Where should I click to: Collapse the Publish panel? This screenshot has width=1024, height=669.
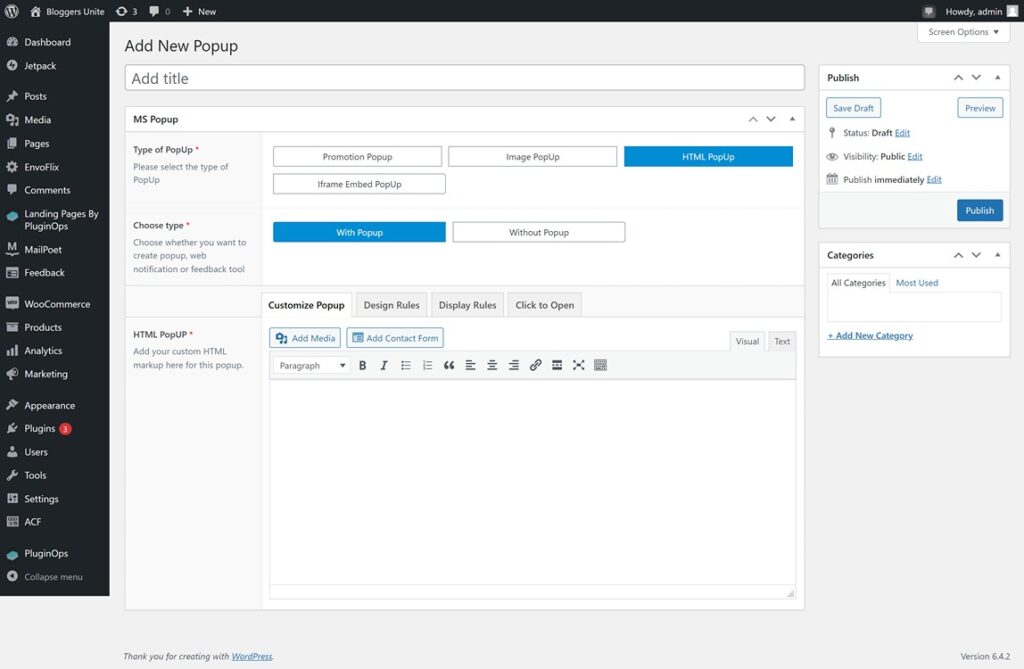pyautogui.click(x=997, y=77)
